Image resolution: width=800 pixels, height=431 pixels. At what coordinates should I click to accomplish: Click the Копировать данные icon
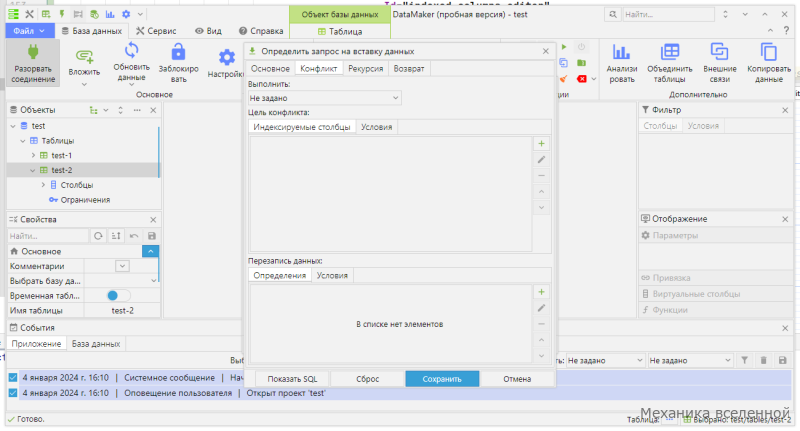pos(768,52)
